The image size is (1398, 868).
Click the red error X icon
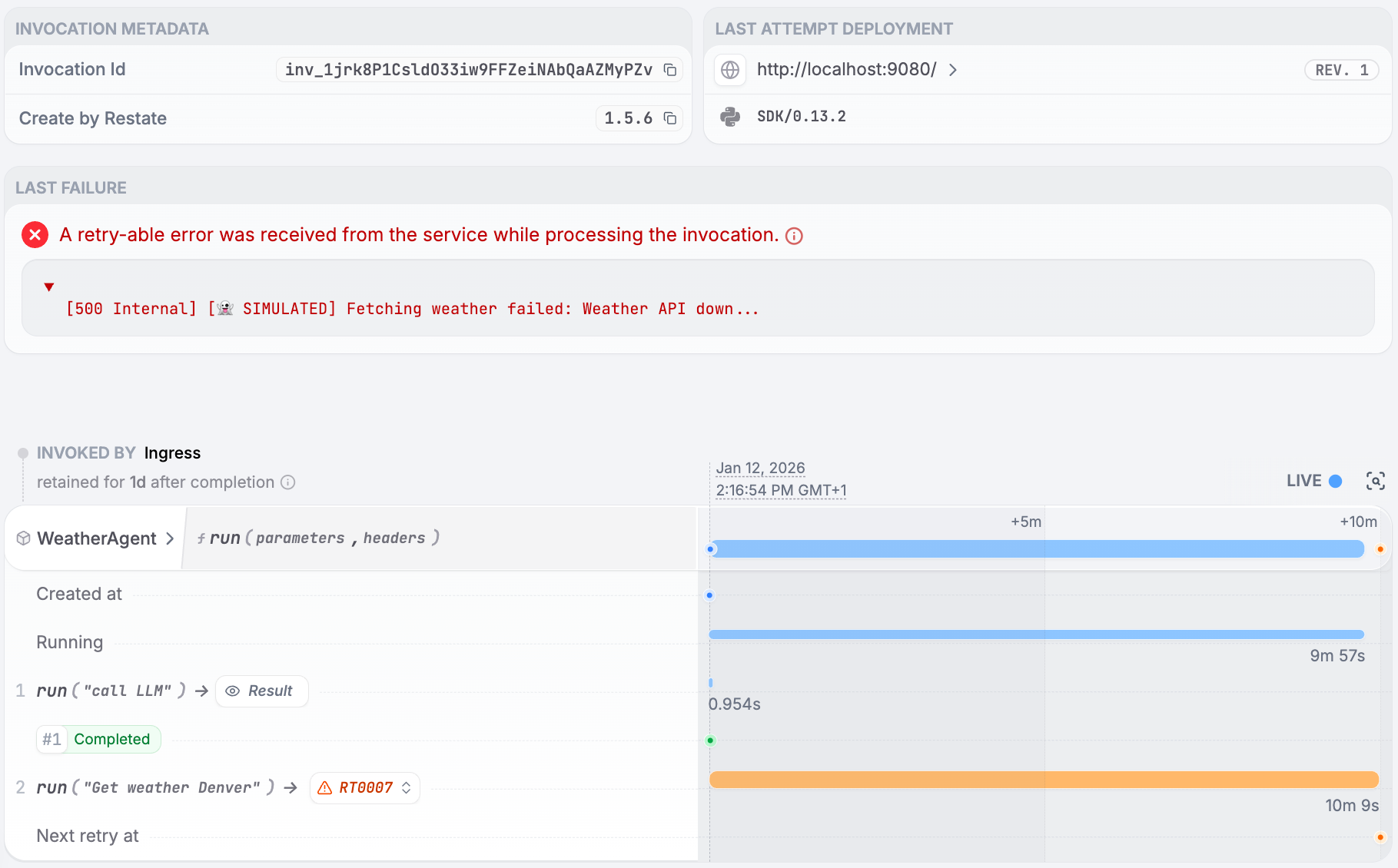(35, 235)
